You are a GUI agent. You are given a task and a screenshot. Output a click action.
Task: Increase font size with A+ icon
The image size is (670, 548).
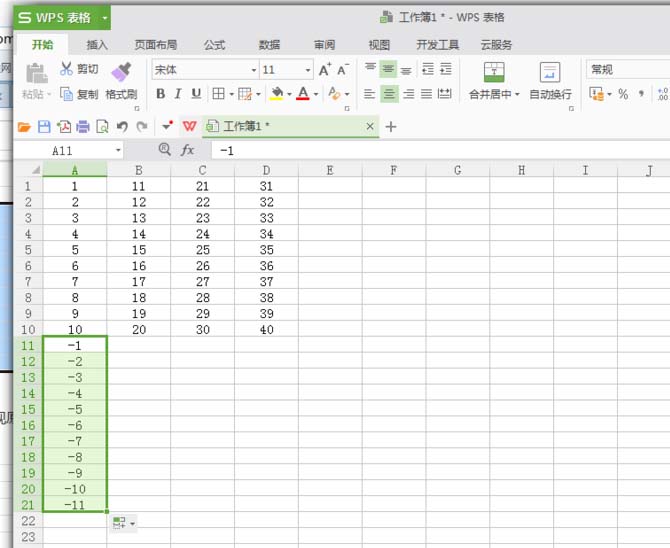325,69
